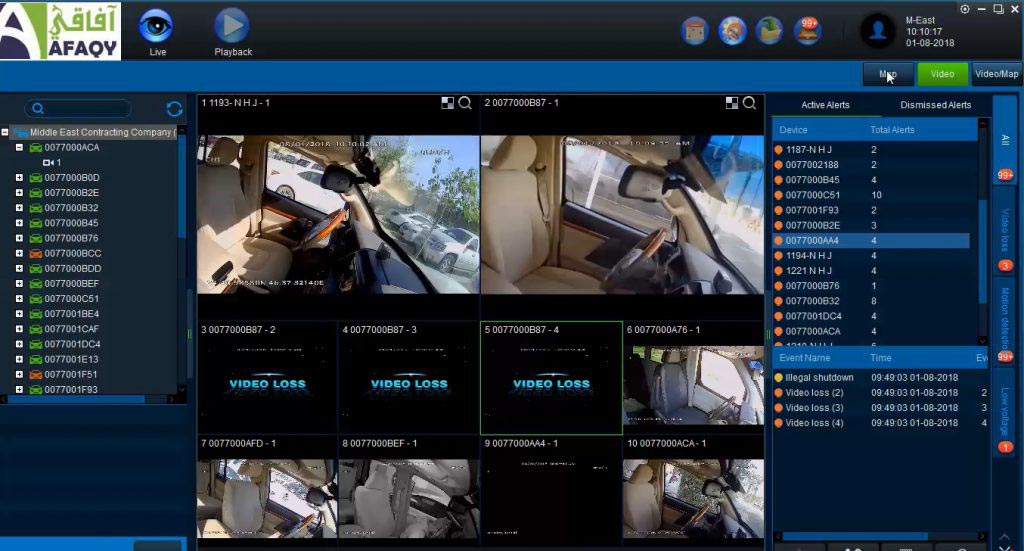Select alert row 1221 N H J
This screenshot has width=1024, height=551.
872,271
